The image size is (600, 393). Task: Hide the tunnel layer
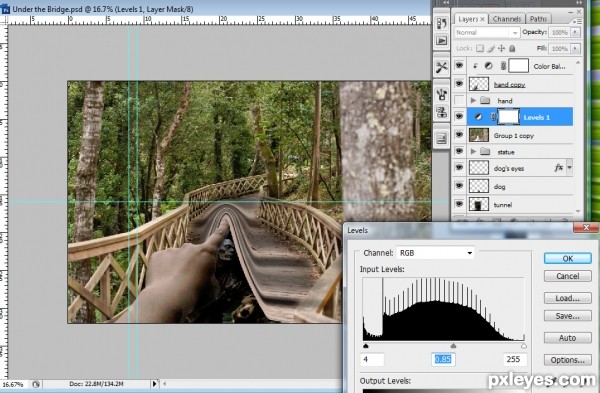click(459, 204)
